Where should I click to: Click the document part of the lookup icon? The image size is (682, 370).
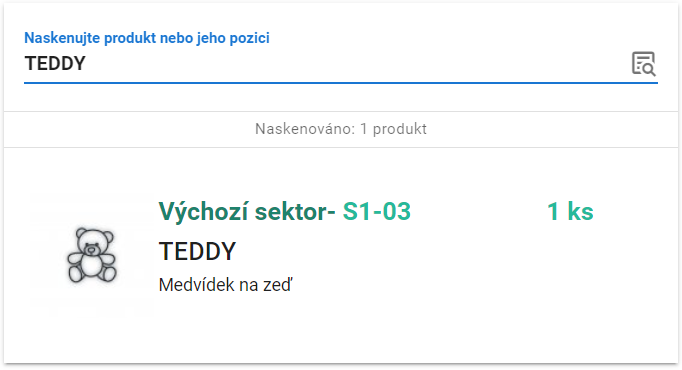click(x=639, y=62)
